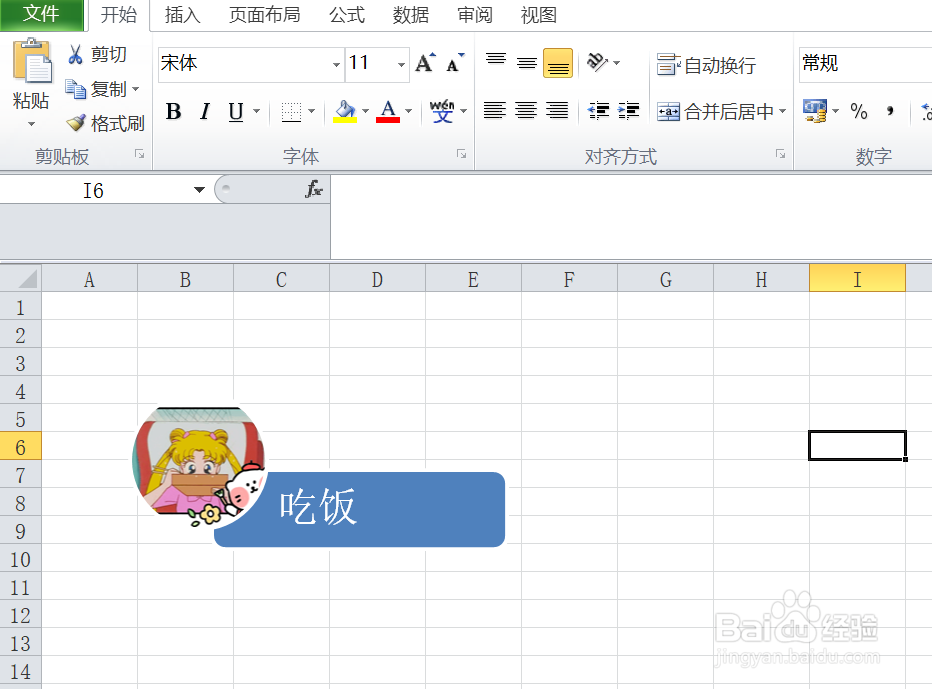Apply percent style
The width and height of the screenshot is (932, 689).
coord(858,111)
